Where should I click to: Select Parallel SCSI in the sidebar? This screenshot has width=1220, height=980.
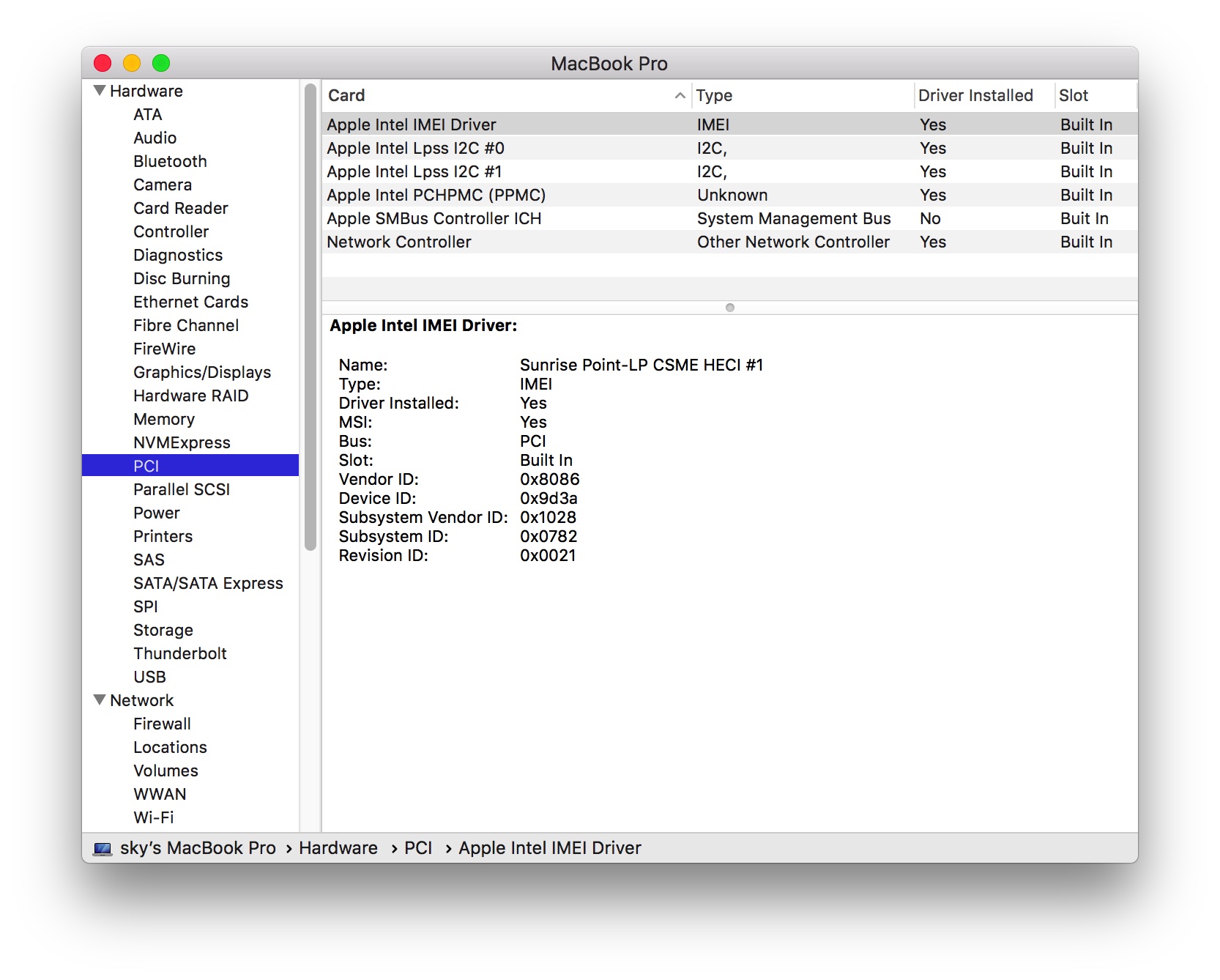[x=182, y=489]
